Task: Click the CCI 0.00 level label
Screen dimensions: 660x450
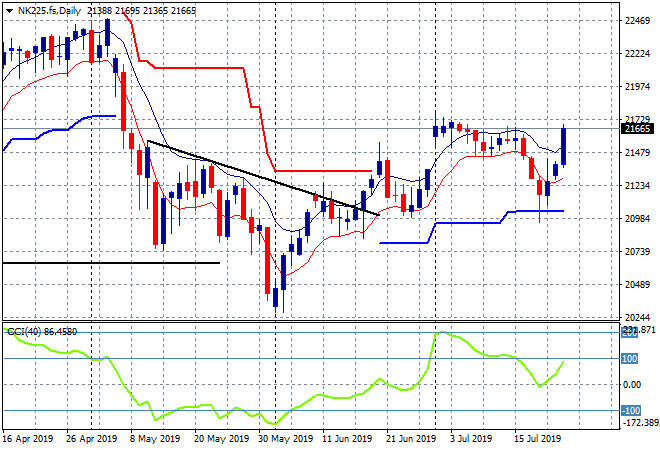Action: [632, 385]
